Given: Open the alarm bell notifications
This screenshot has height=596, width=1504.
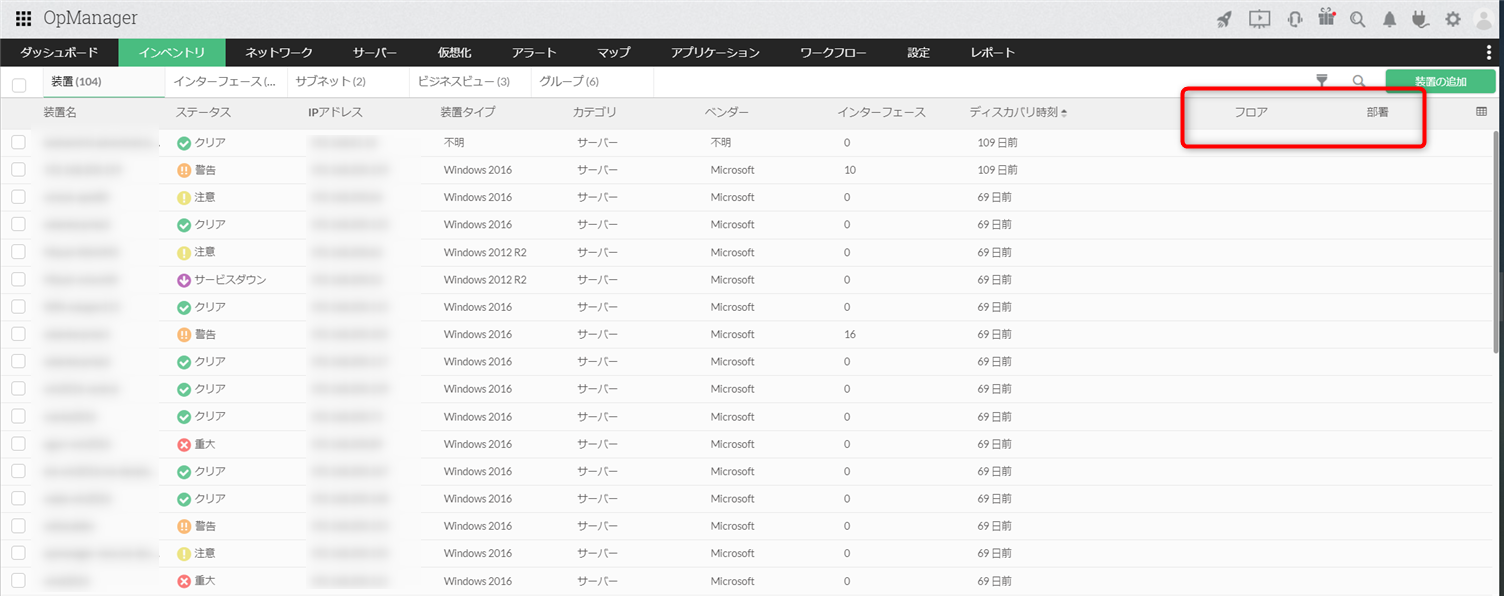Looking at the screenshot, I should point(1389,19).
